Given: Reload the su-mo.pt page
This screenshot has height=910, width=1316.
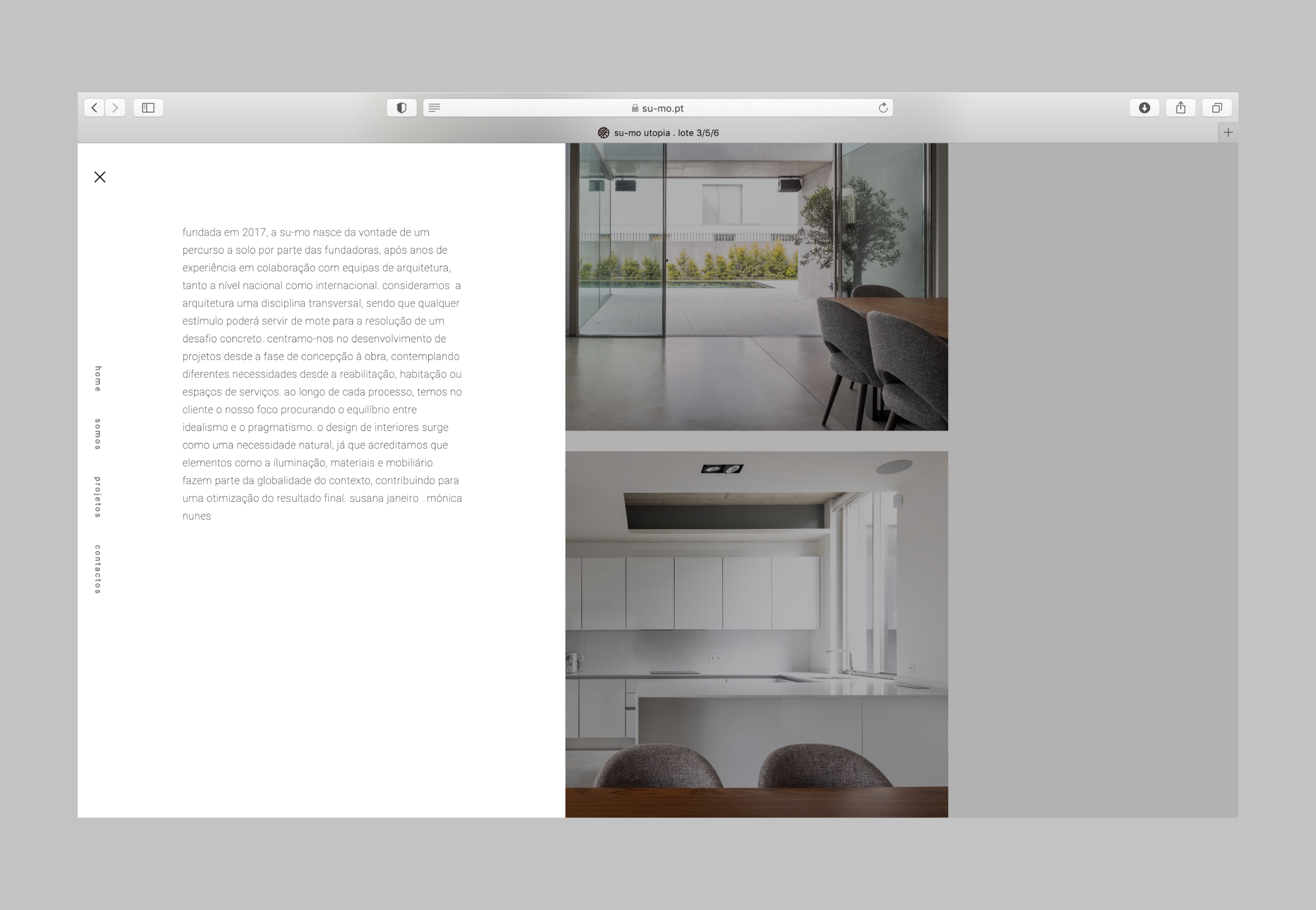Looking at the screenshot, I should point(882,108).
